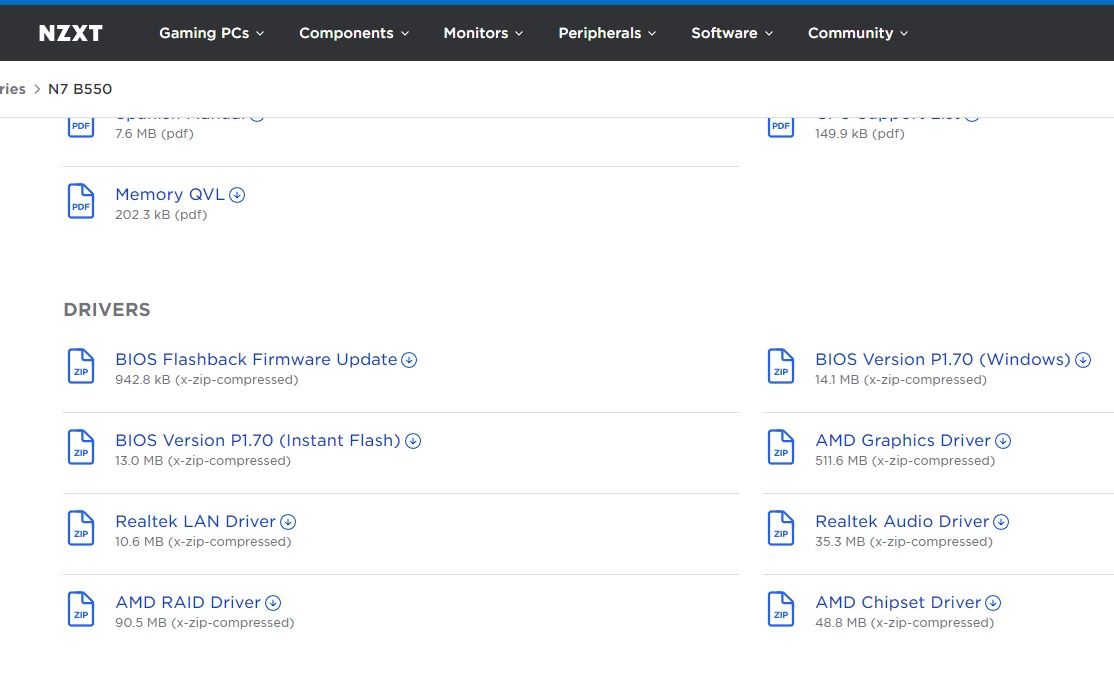
Task: Click the '942.8 kB (x-zip-compressed)' size text
Action: (207, 380)
